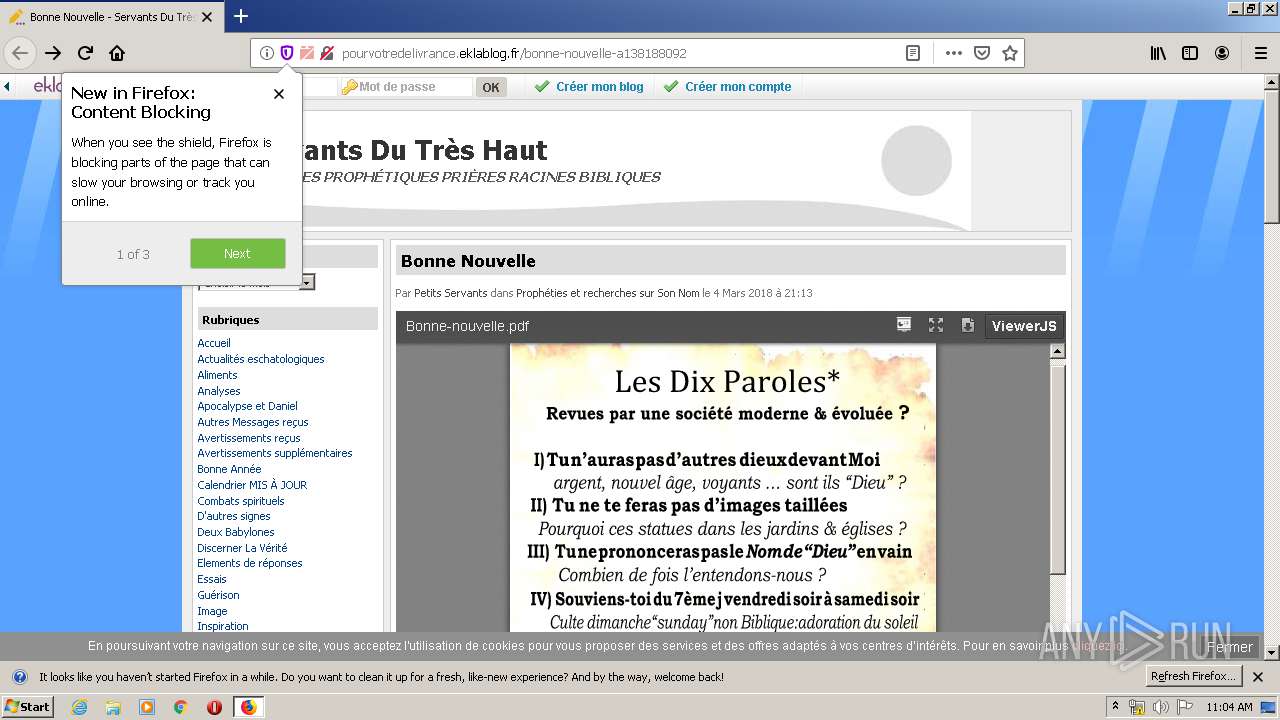Bookmark this page with the star
This screenshot has width=1280, height=720.
pyautogui.click(x=1010, y=53)
